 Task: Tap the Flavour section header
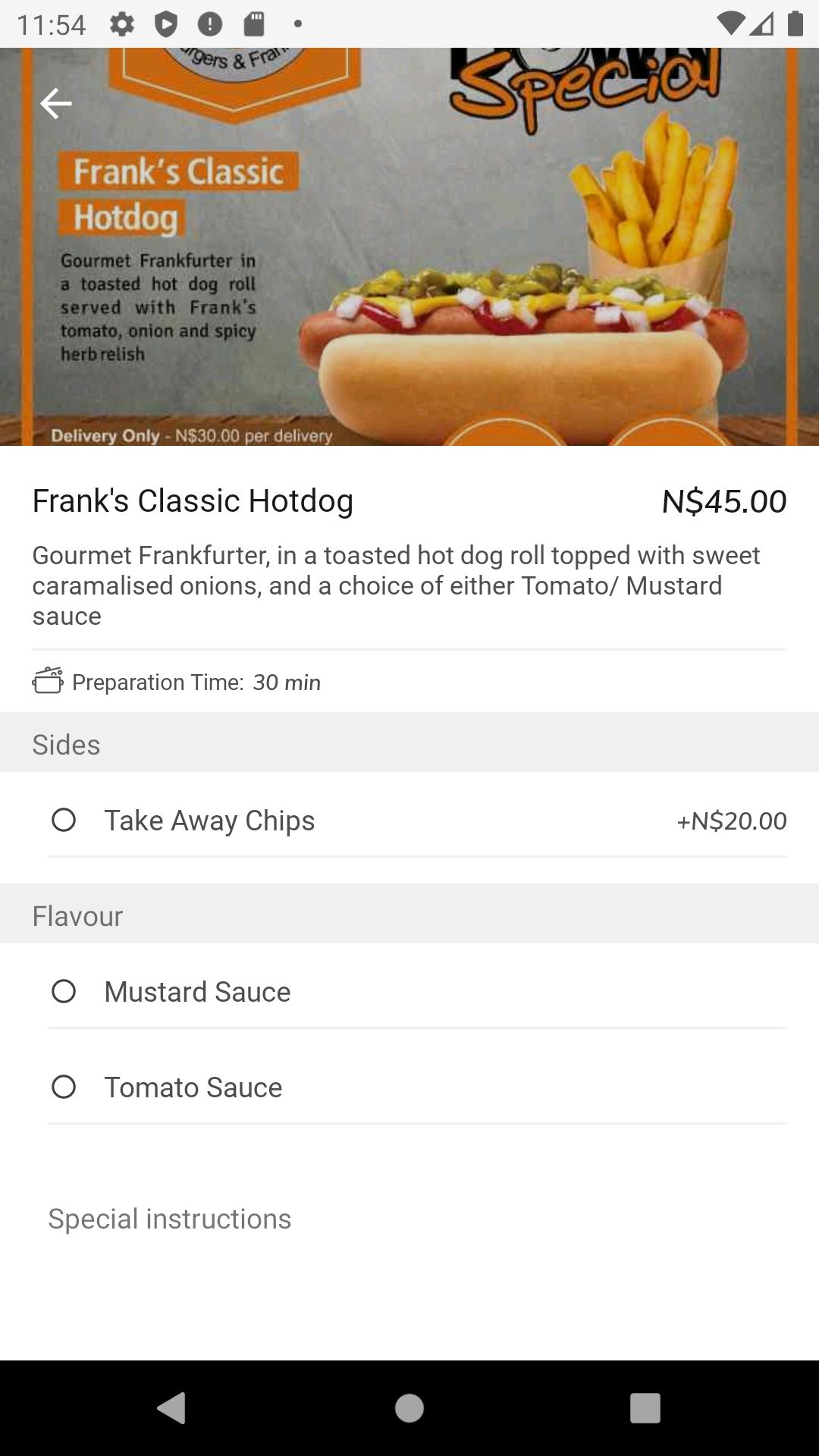[409, 915]
